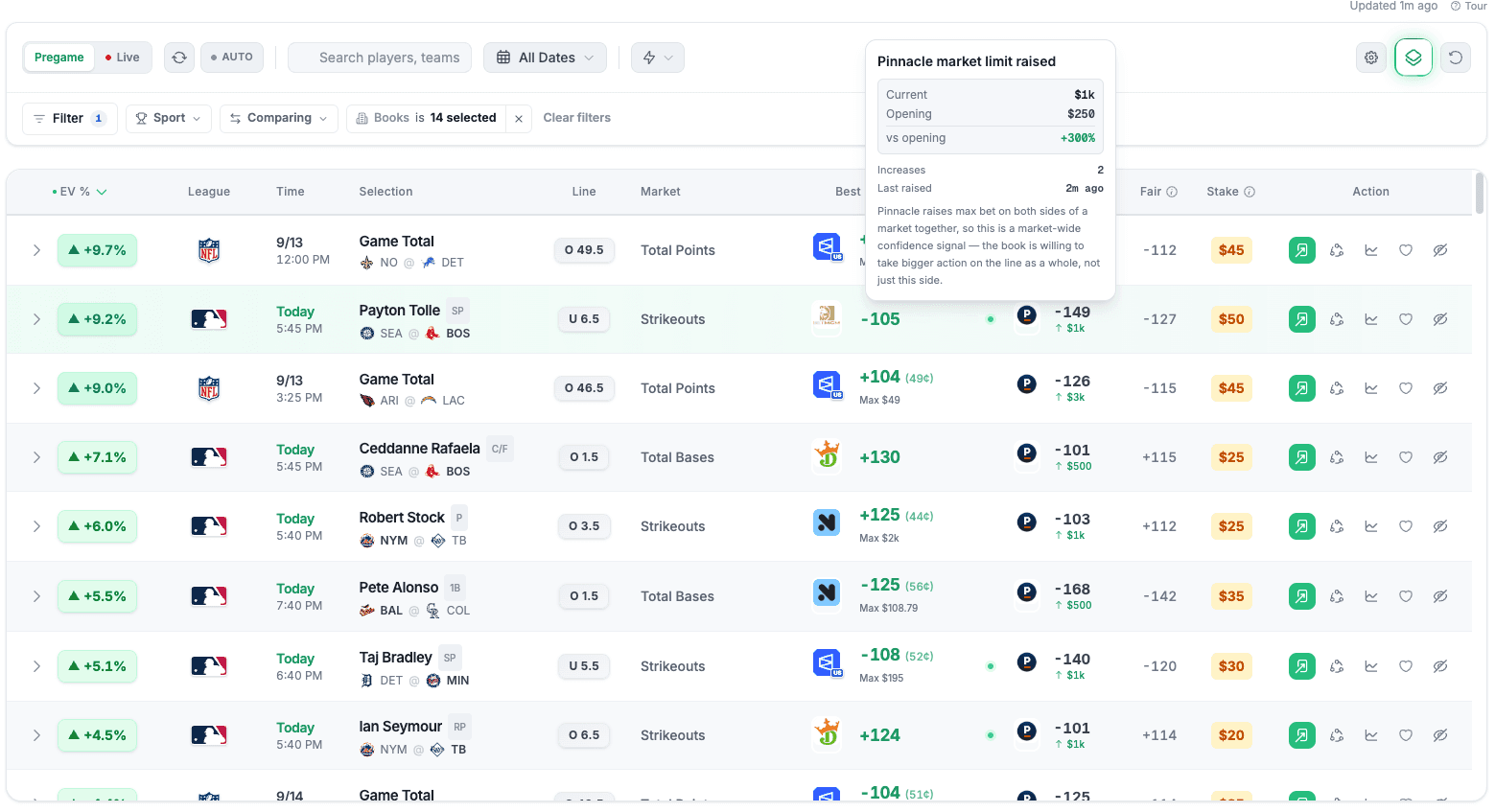Expand the Ian Seymour row details
The image size is (1495, 812).
tap(36, 735)
